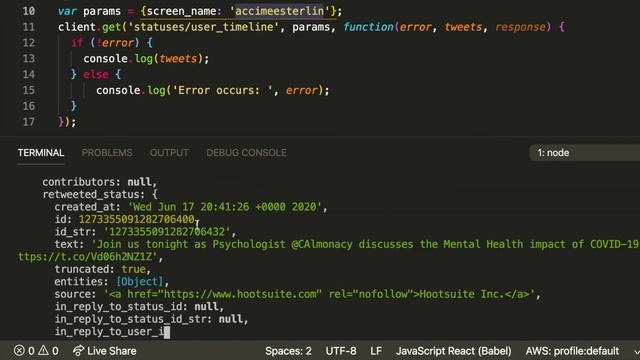The width and height of the screenshot is (640, 360).
Task: Click the errors count icon in status bar
Action: point(19,351)
